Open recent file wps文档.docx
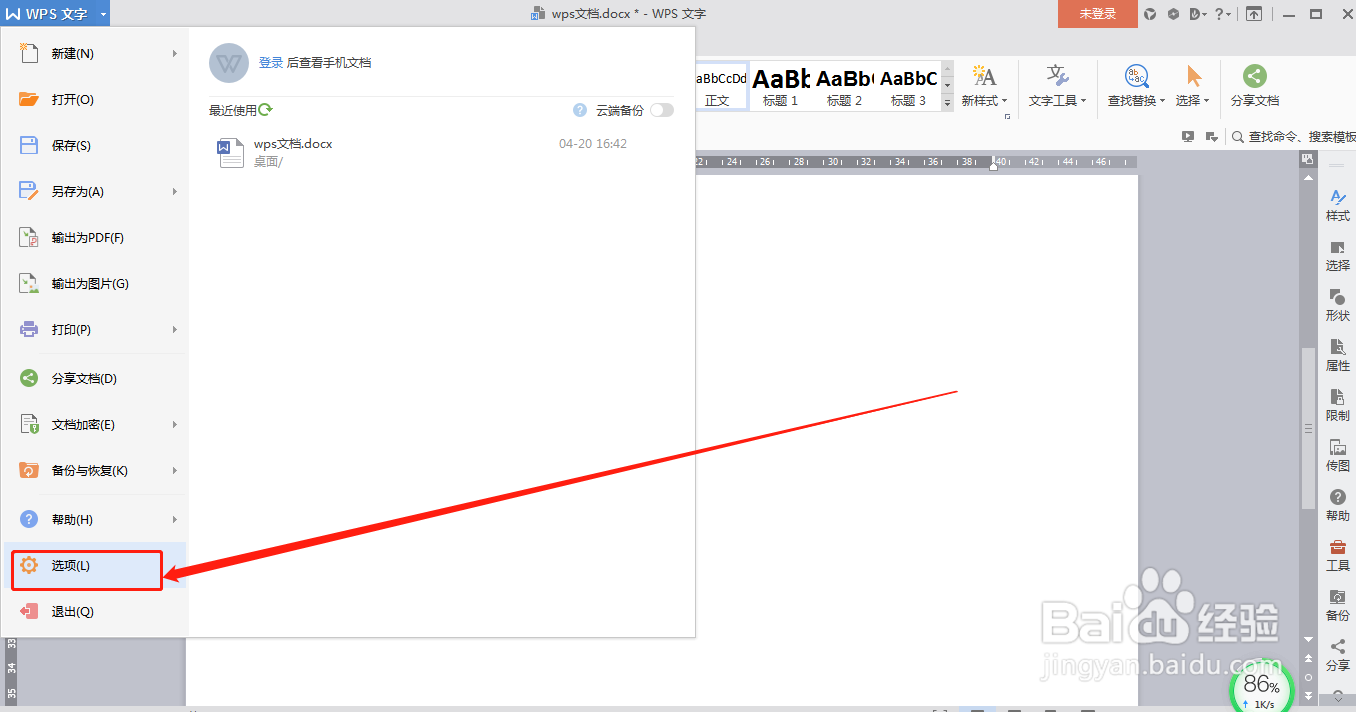This screenshot has height=712, width=1356. point(440,152)
